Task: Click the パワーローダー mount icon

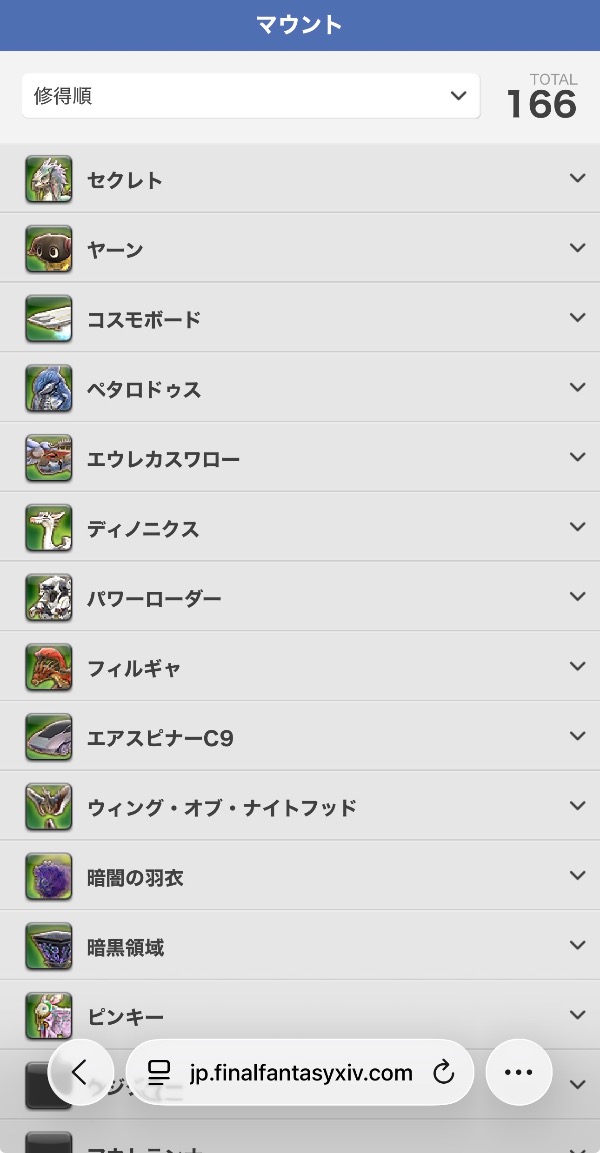Action: click(49, 598)
